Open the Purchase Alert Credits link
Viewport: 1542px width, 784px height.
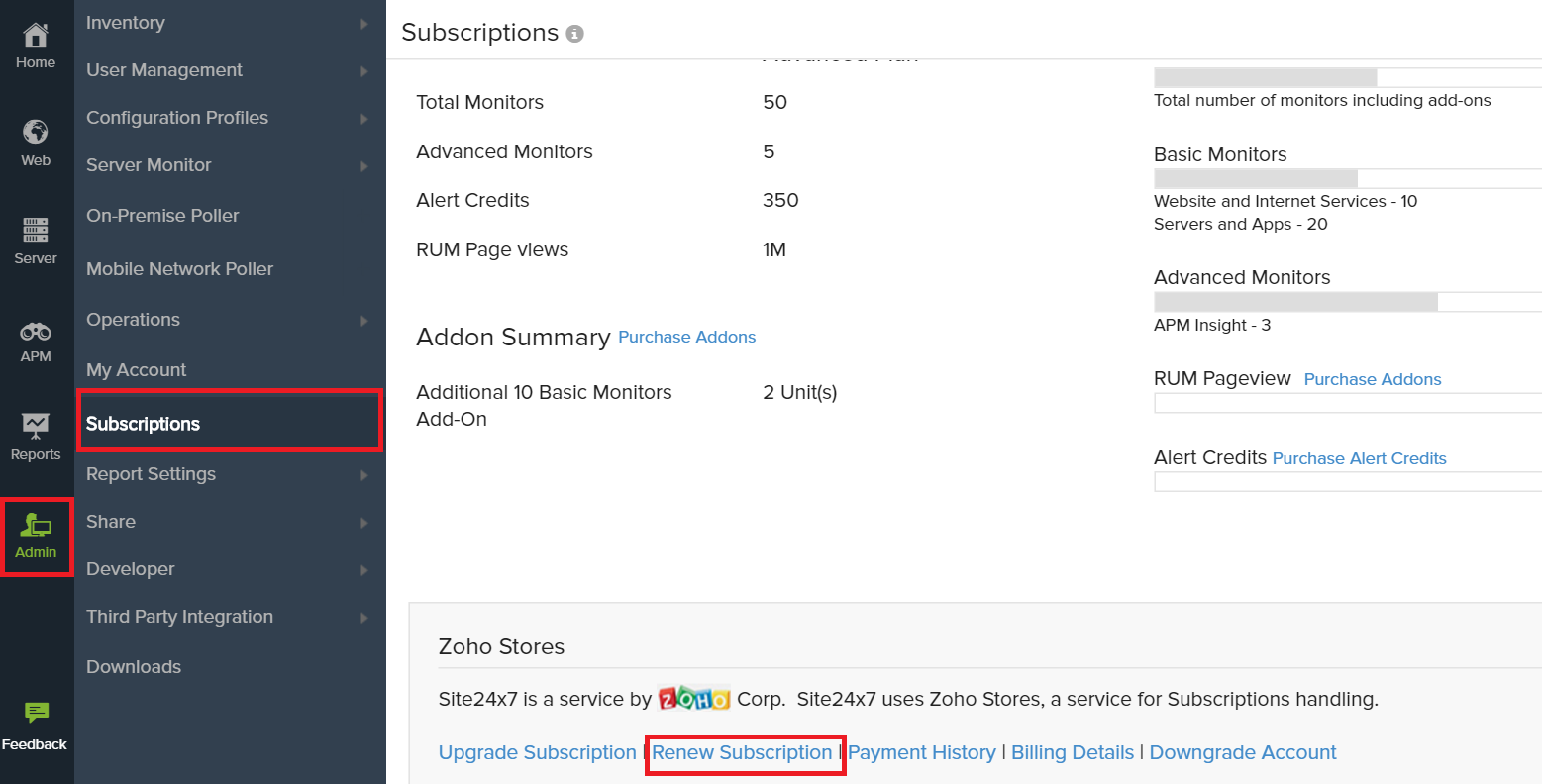point(1359,458)
